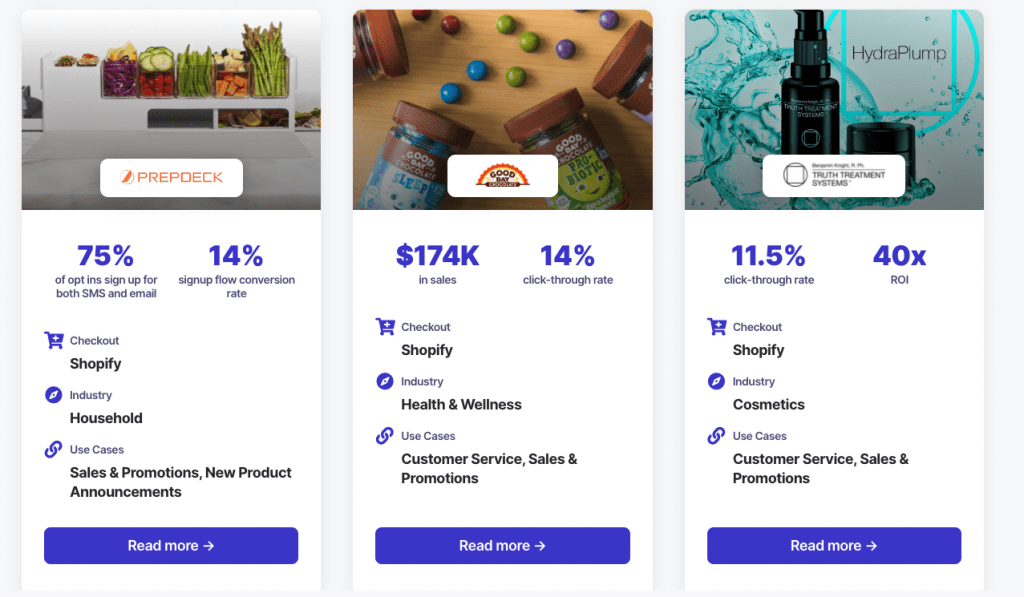Click the Industry compass icon above Health & Wellness

click(385, 381)
